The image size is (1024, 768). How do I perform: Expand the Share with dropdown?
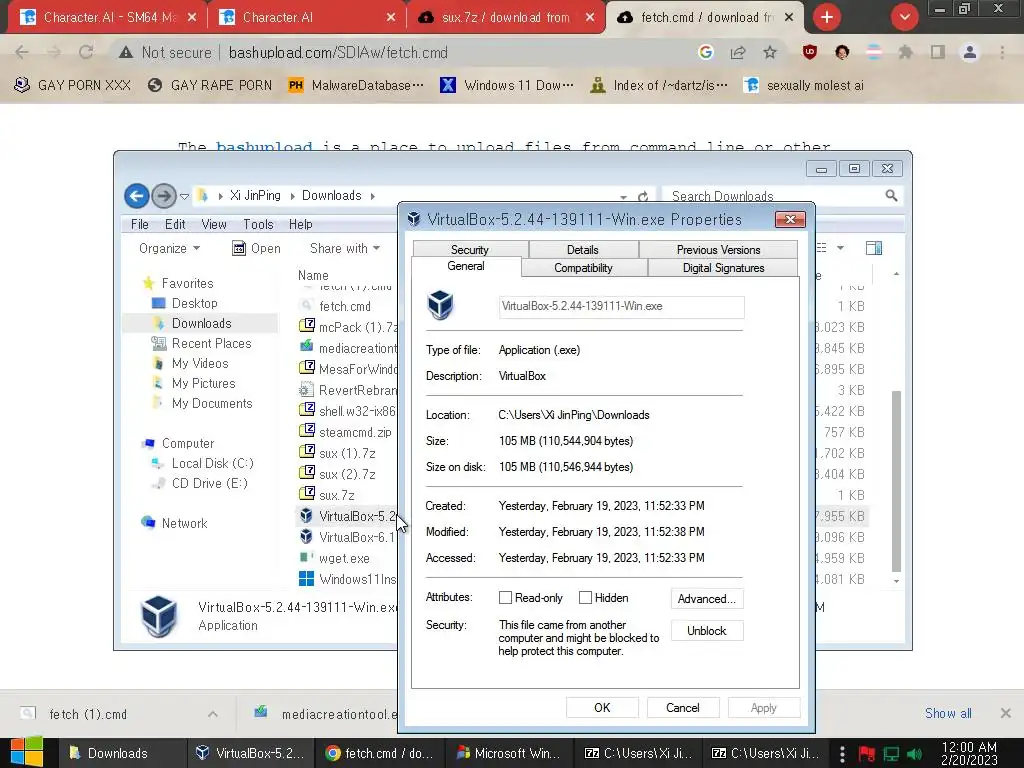pyautogui.click(x=345, y=248)
